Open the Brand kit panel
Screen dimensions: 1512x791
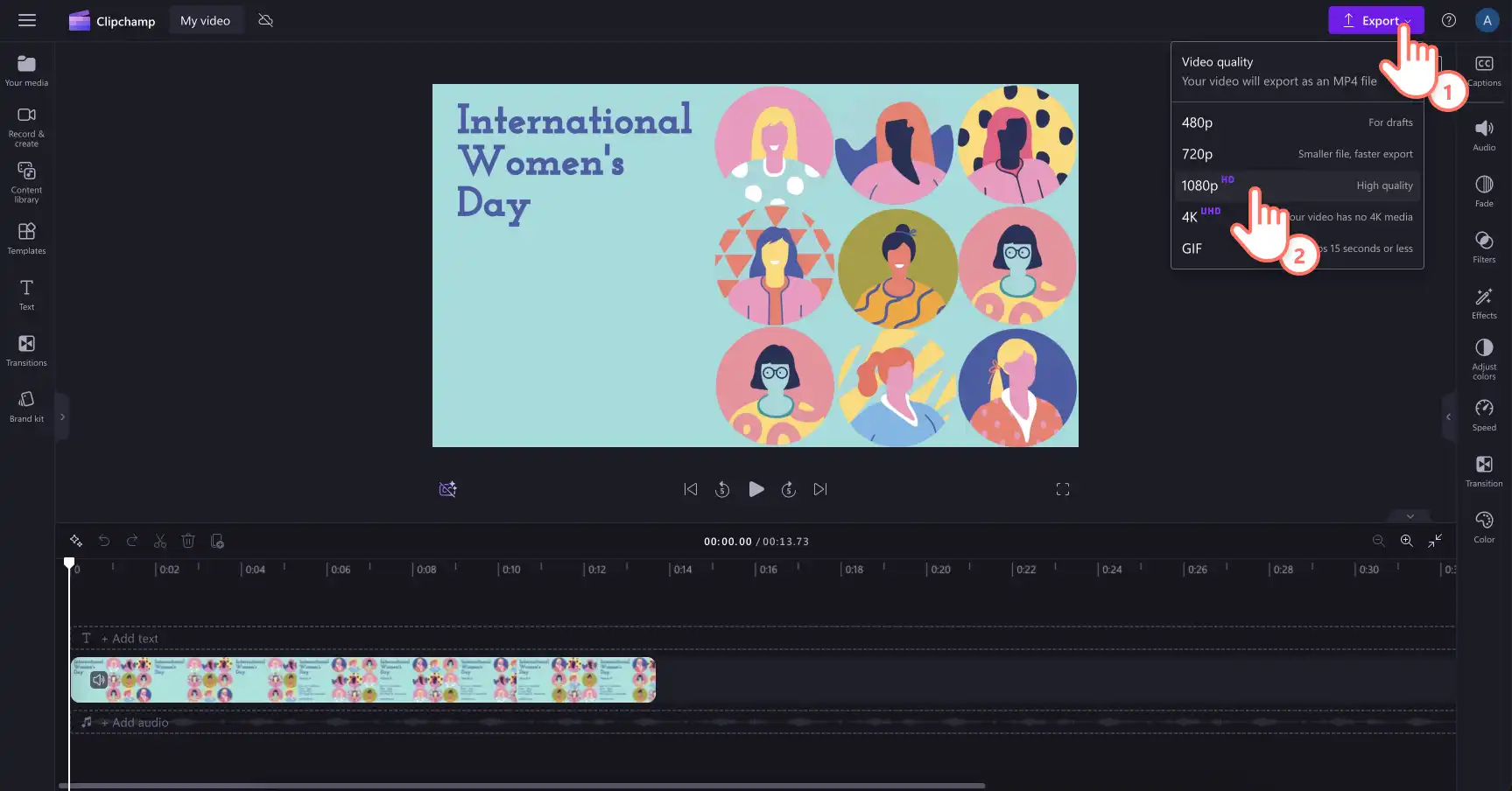click(x=26, y=407)
